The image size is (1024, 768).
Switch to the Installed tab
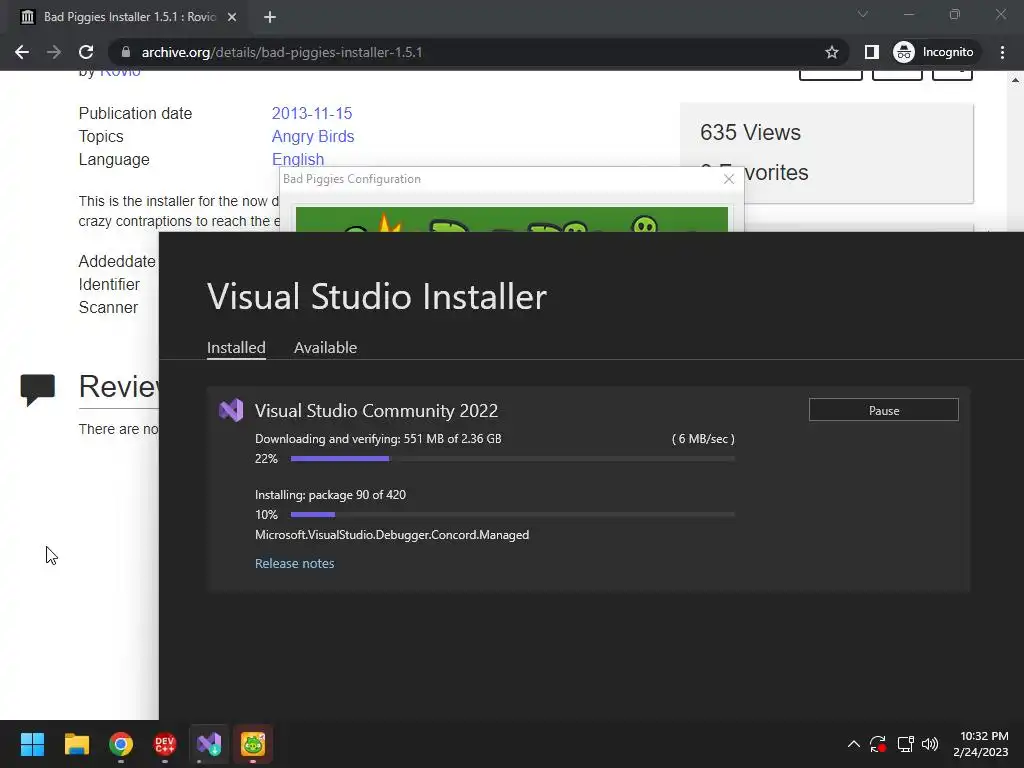236,347
